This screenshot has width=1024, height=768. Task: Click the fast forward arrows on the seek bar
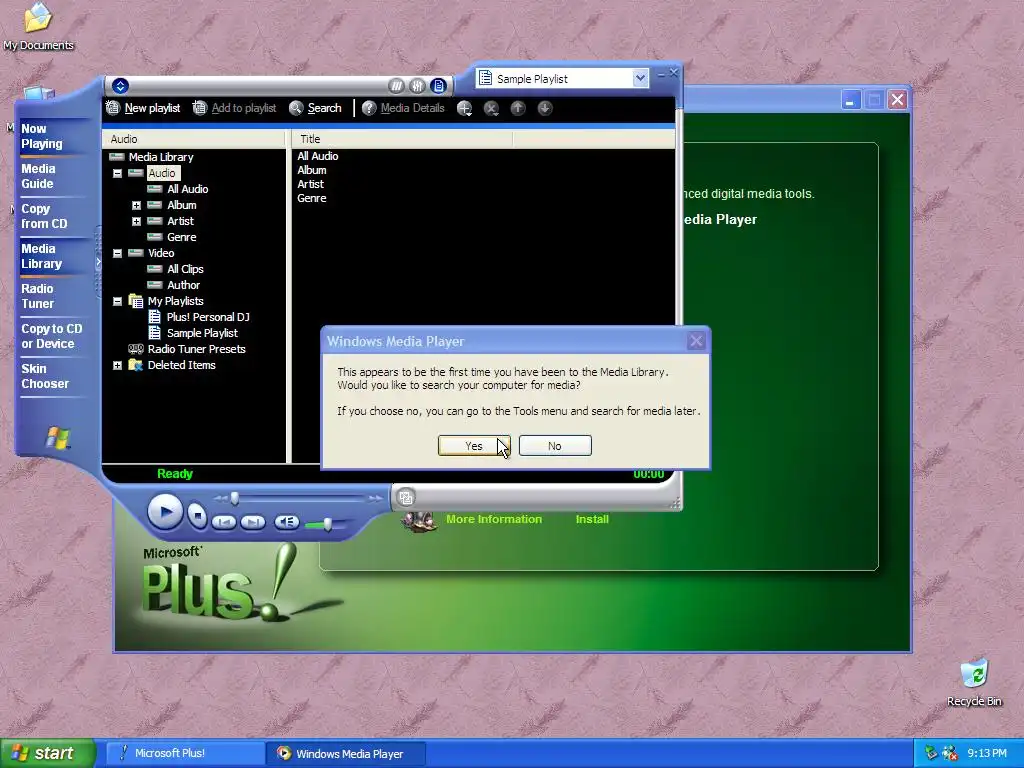[376, 498]
